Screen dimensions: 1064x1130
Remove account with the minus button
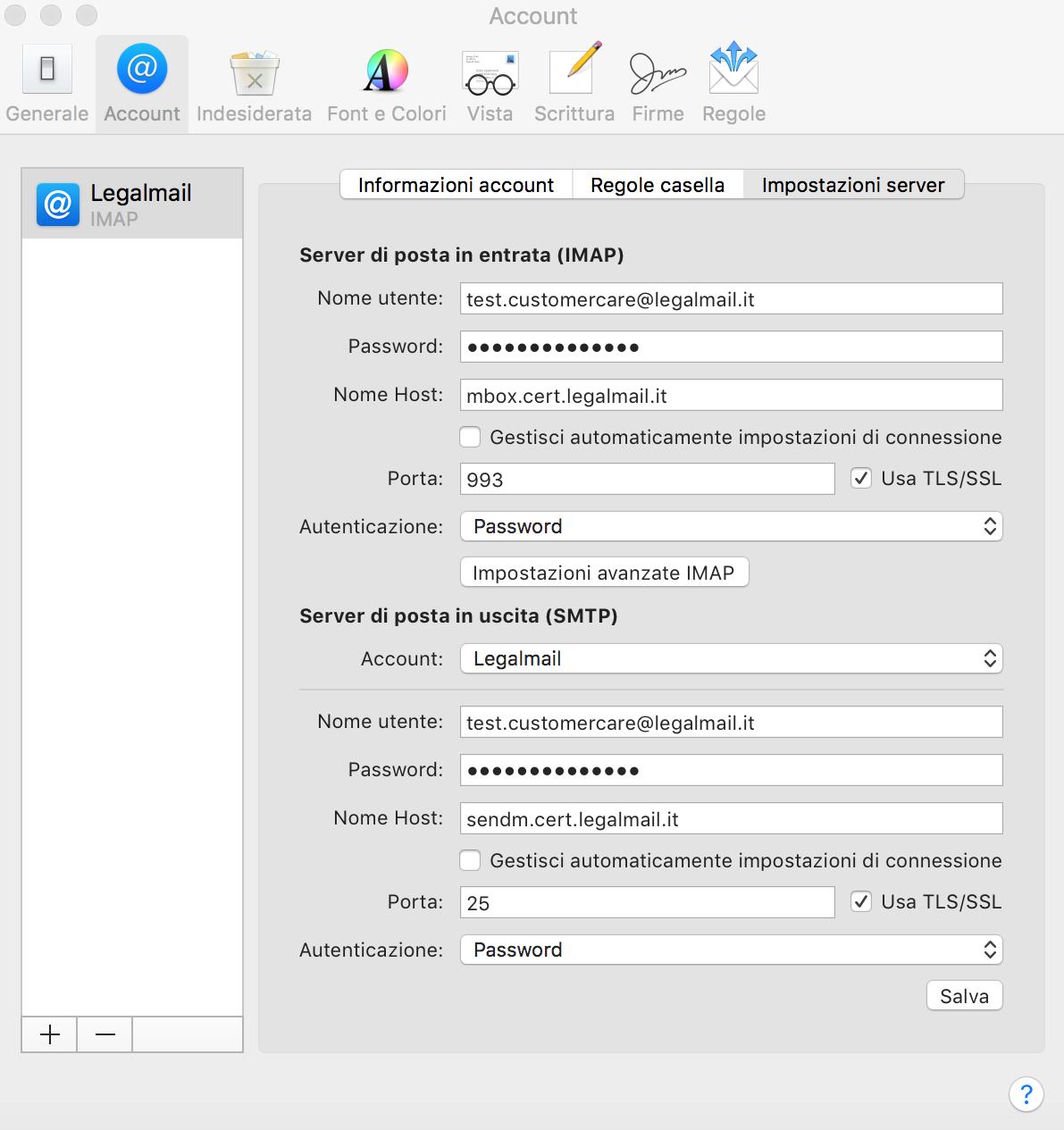click(105, 1034)
